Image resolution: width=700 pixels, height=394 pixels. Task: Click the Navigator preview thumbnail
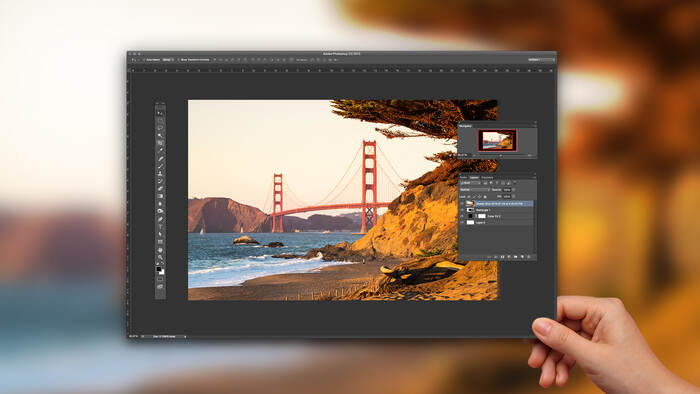click(x=497, y=140)
